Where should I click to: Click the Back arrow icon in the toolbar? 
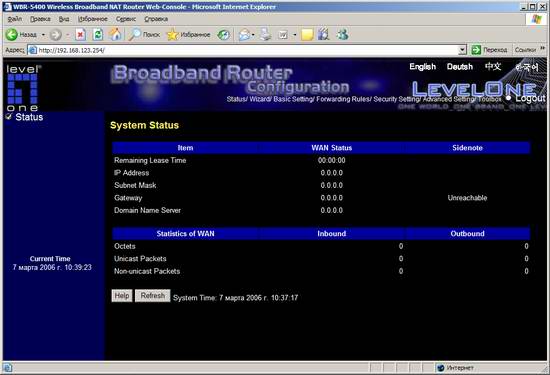(12, 34)
